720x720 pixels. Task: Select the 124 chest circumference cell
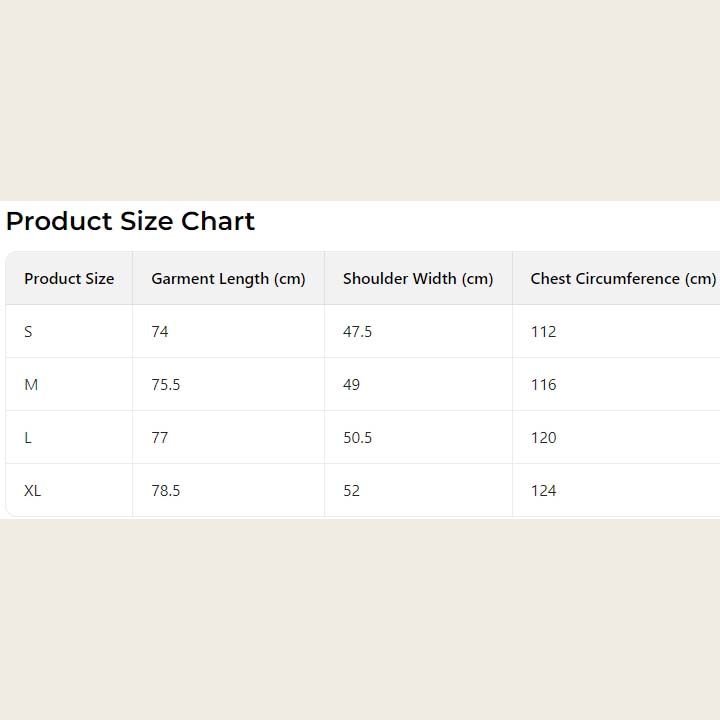pos(543,491)
